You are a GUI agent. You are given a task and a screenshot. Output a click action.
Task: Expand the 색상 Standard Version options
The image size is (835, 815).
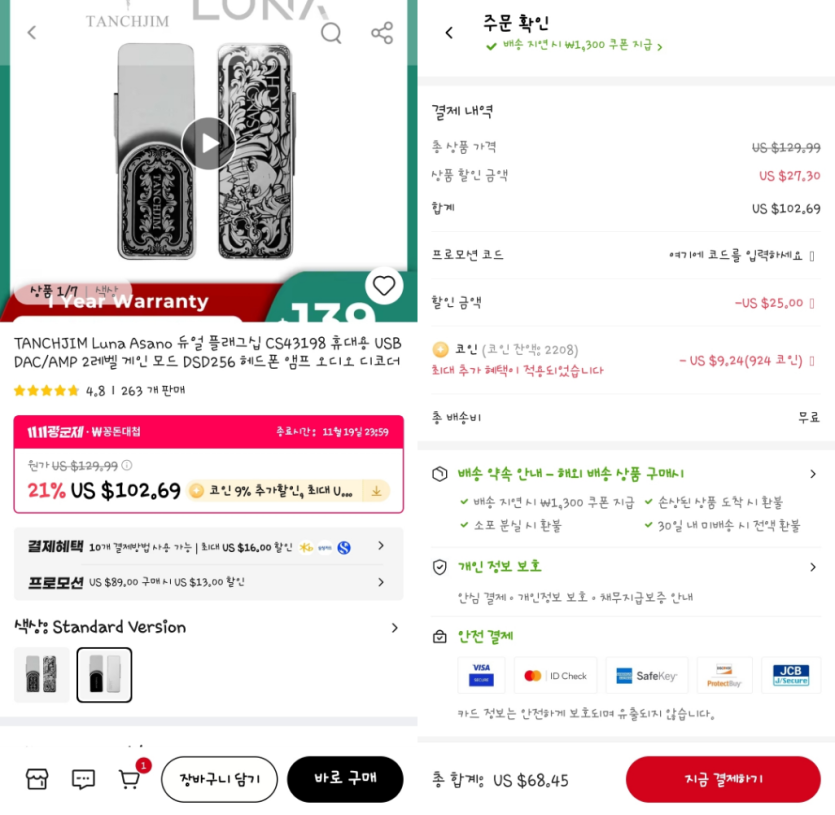208,627
